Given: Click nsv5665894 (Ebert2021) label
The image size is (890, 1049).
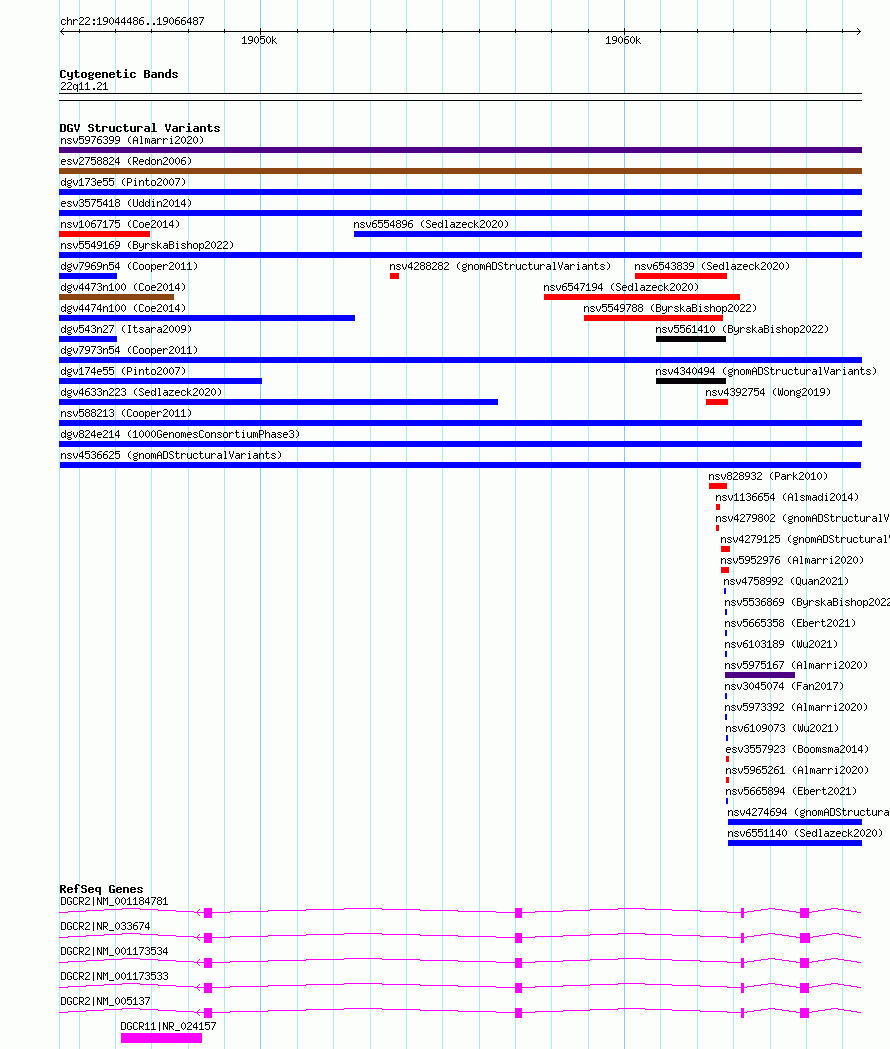Looking at the screenshot, I should (791, 791).
